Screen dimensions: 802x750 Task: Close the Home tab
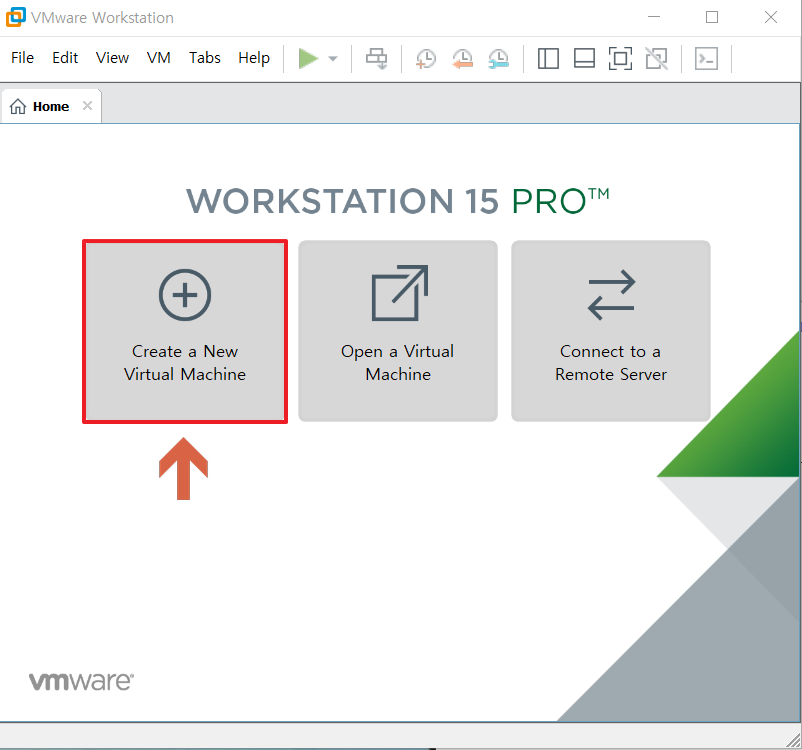[x=87, y=106]
